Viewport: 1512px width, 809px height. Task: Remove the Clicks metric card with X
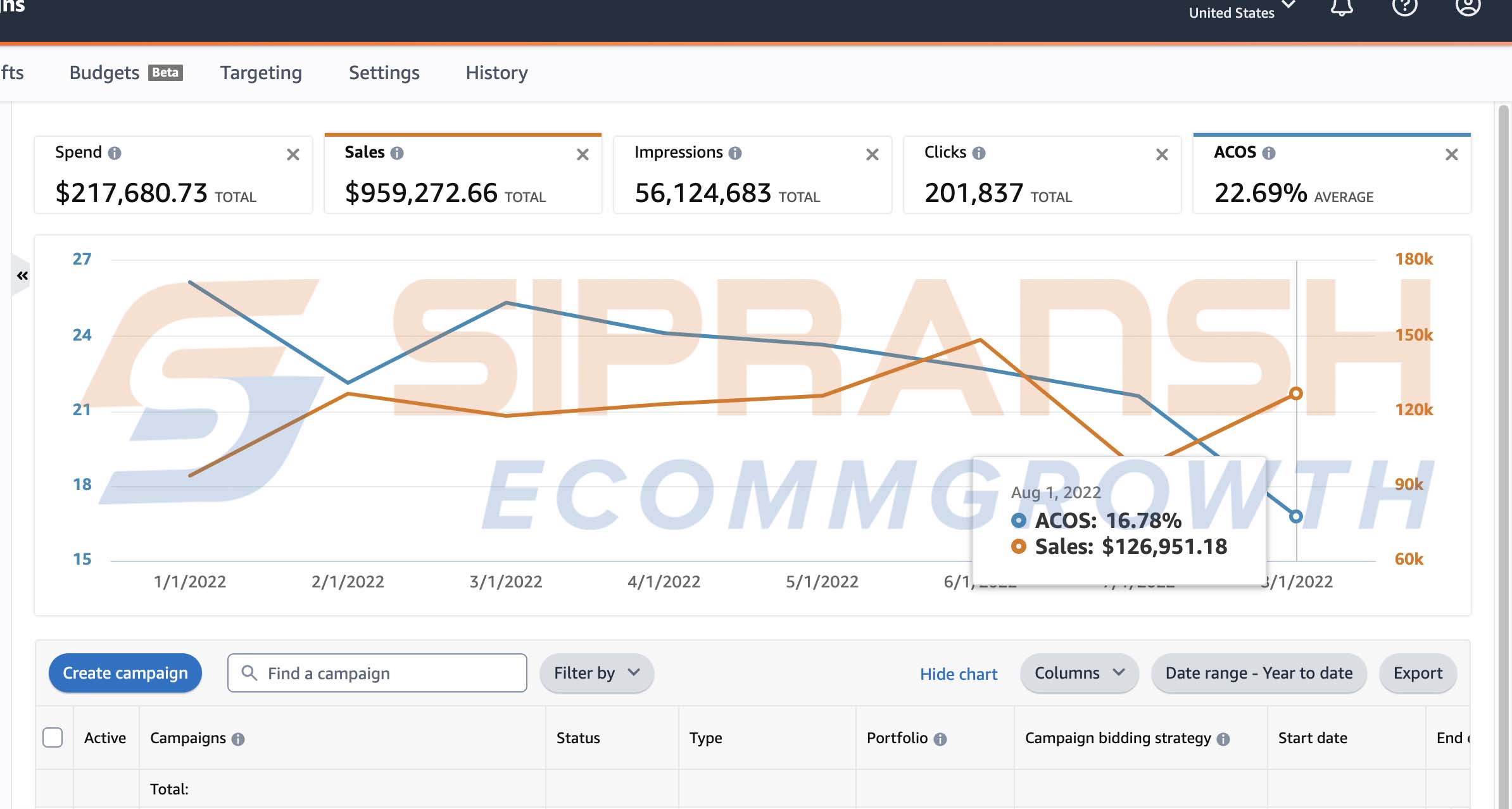pyautogui.click(x=1162, y=154)
